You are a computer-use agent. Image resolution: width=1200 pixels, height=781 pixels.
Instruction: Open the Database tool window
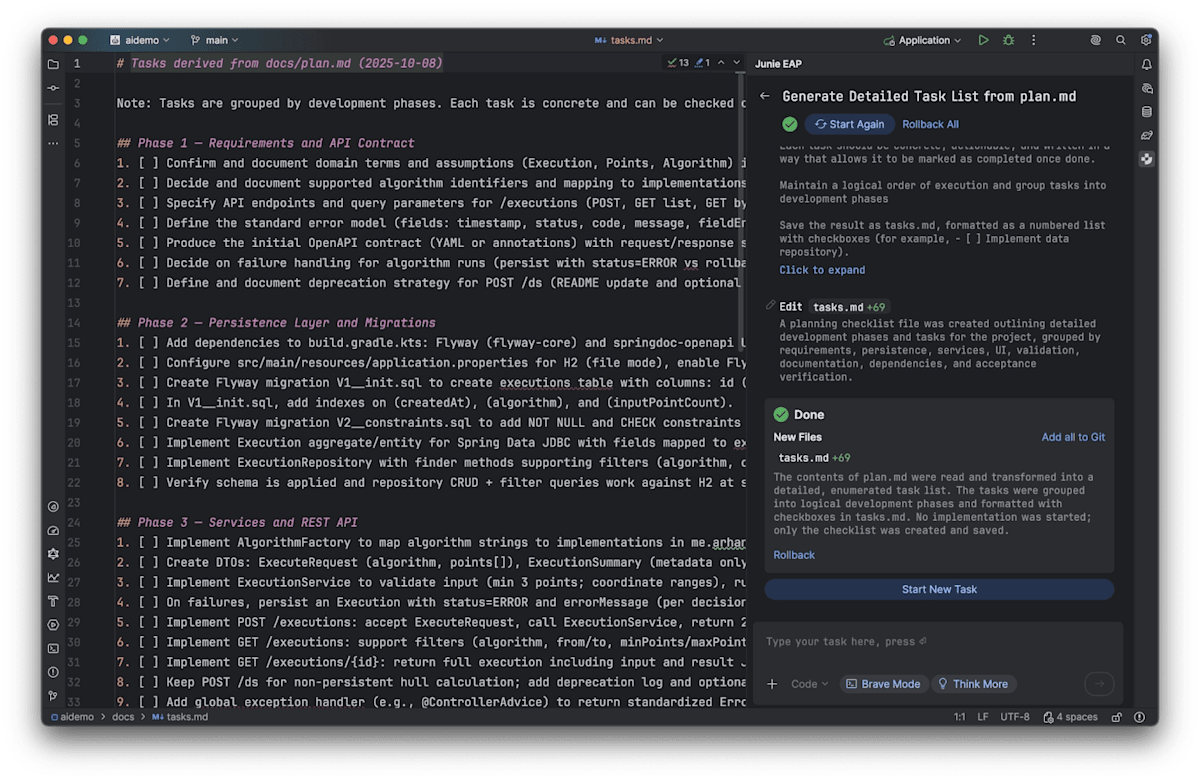[1147, 112]
